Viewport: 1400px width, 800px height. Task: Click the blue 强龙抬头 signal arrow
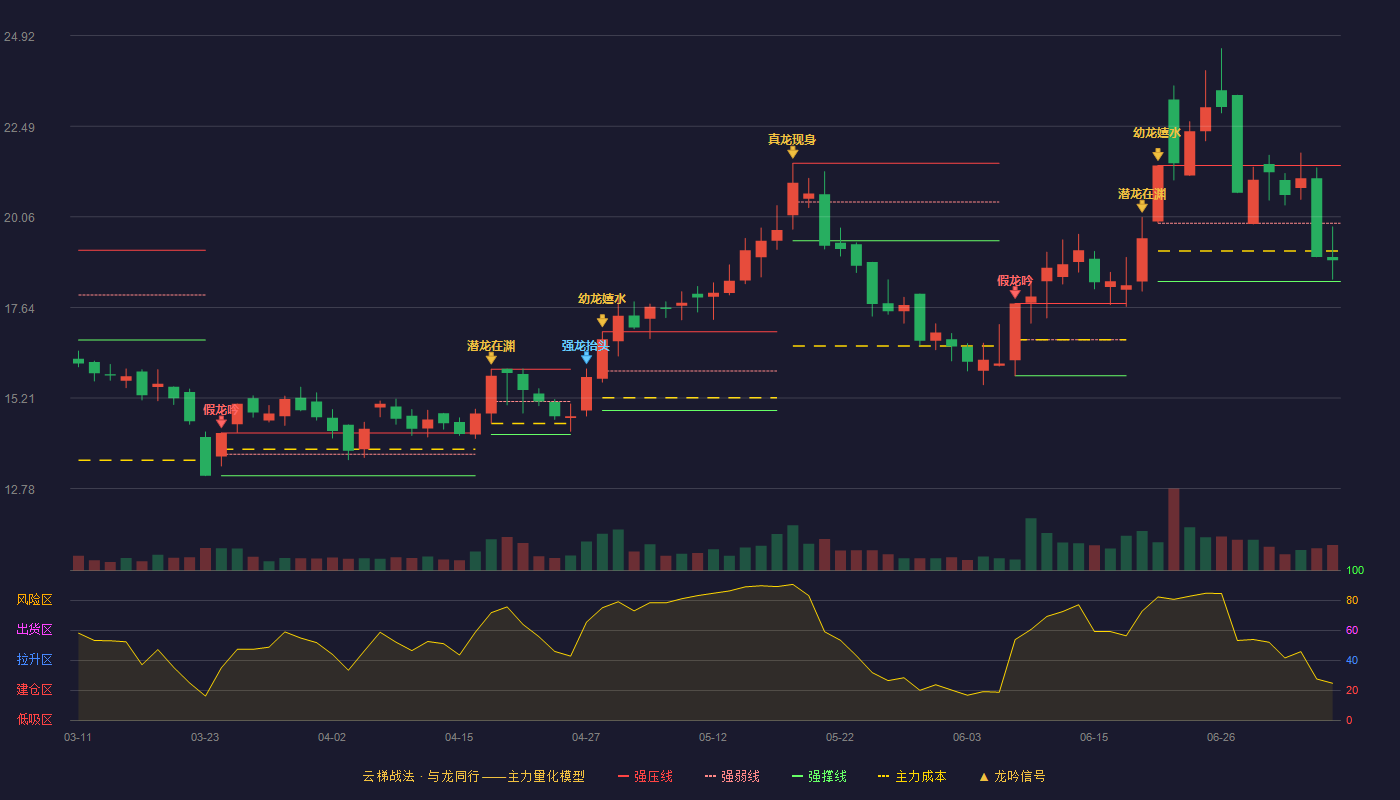click(586, 358)
